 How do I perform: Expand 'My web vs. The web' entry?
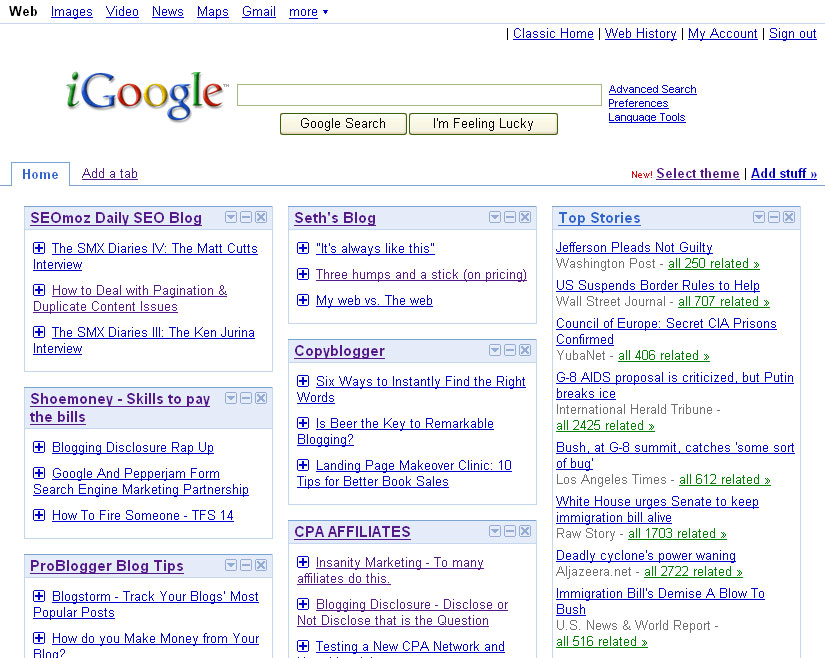coord(303,300)
